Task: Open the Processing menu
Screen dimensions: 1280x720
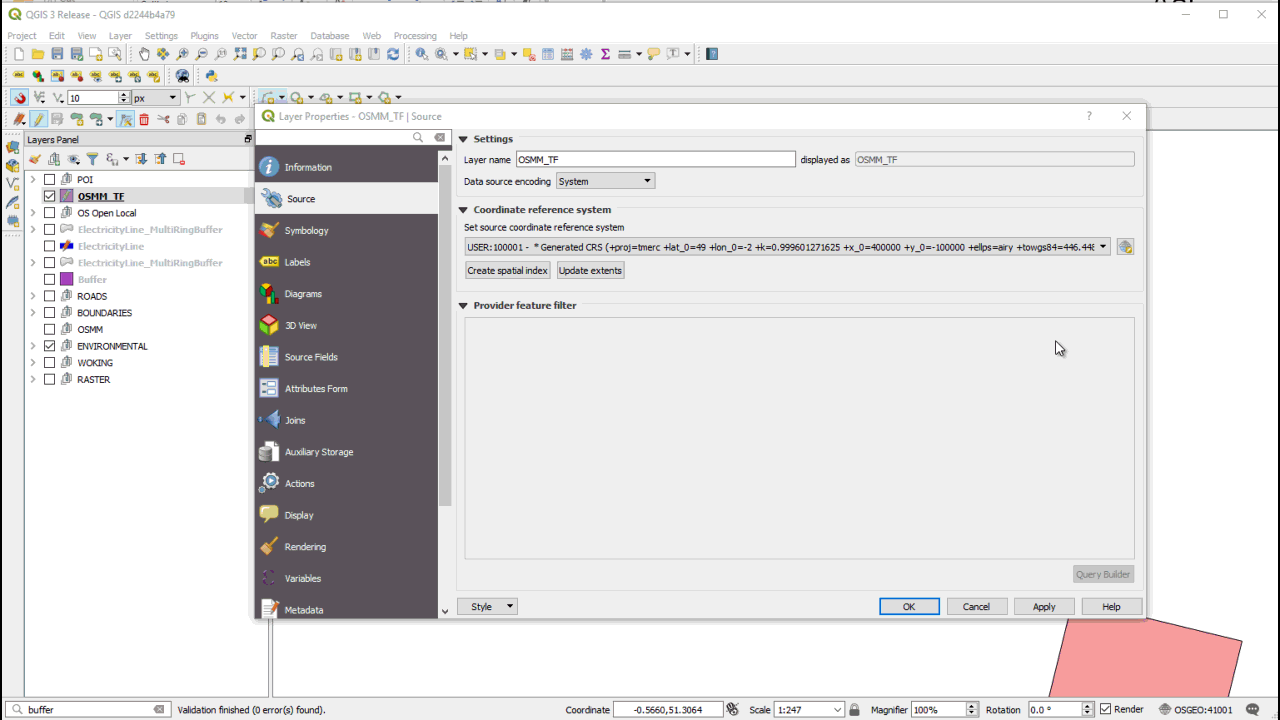Action: pos(415,36)
